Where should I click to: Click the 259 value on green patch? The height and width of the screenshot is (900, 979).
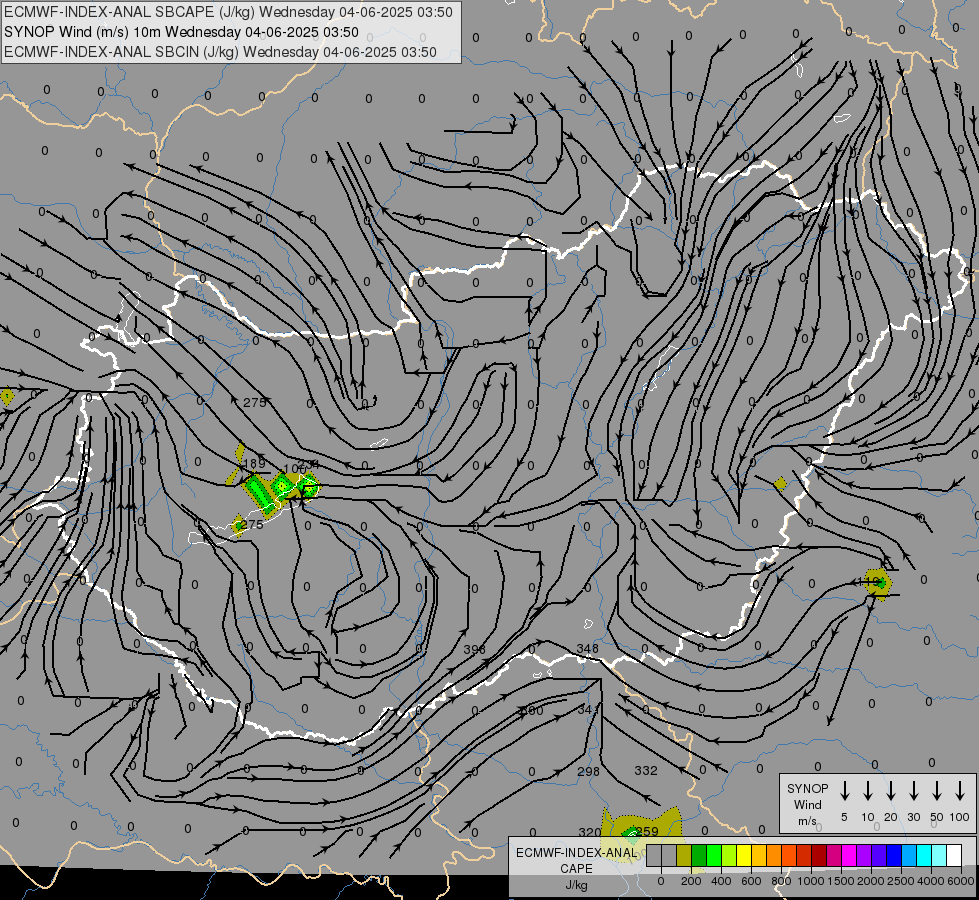pos(647,831)
